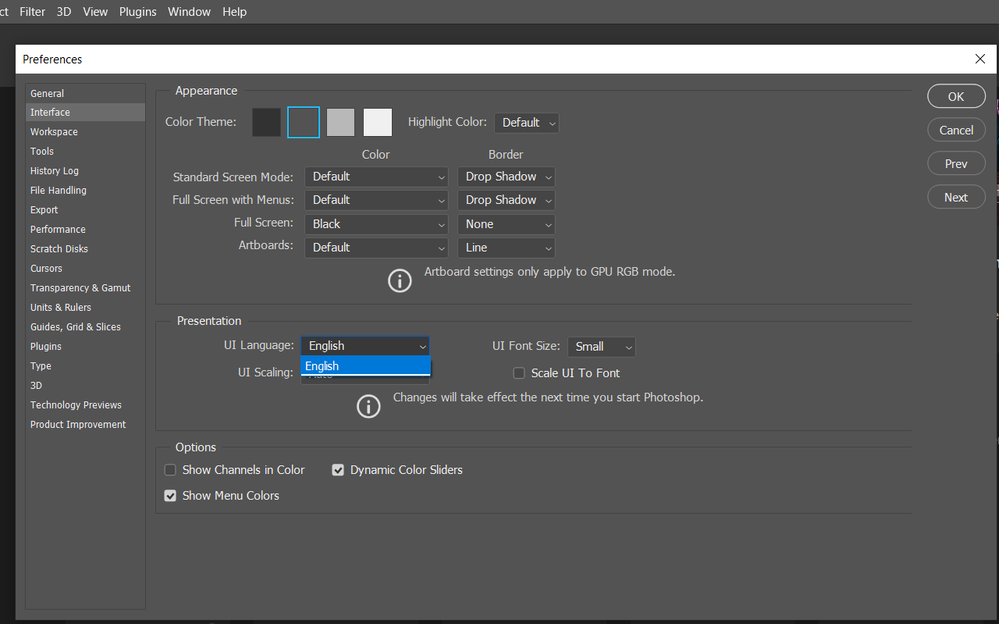The height and width of the screenshot is (624, 999).
Task: Select the light gray color theme swatch
Action: coord(341,122)
